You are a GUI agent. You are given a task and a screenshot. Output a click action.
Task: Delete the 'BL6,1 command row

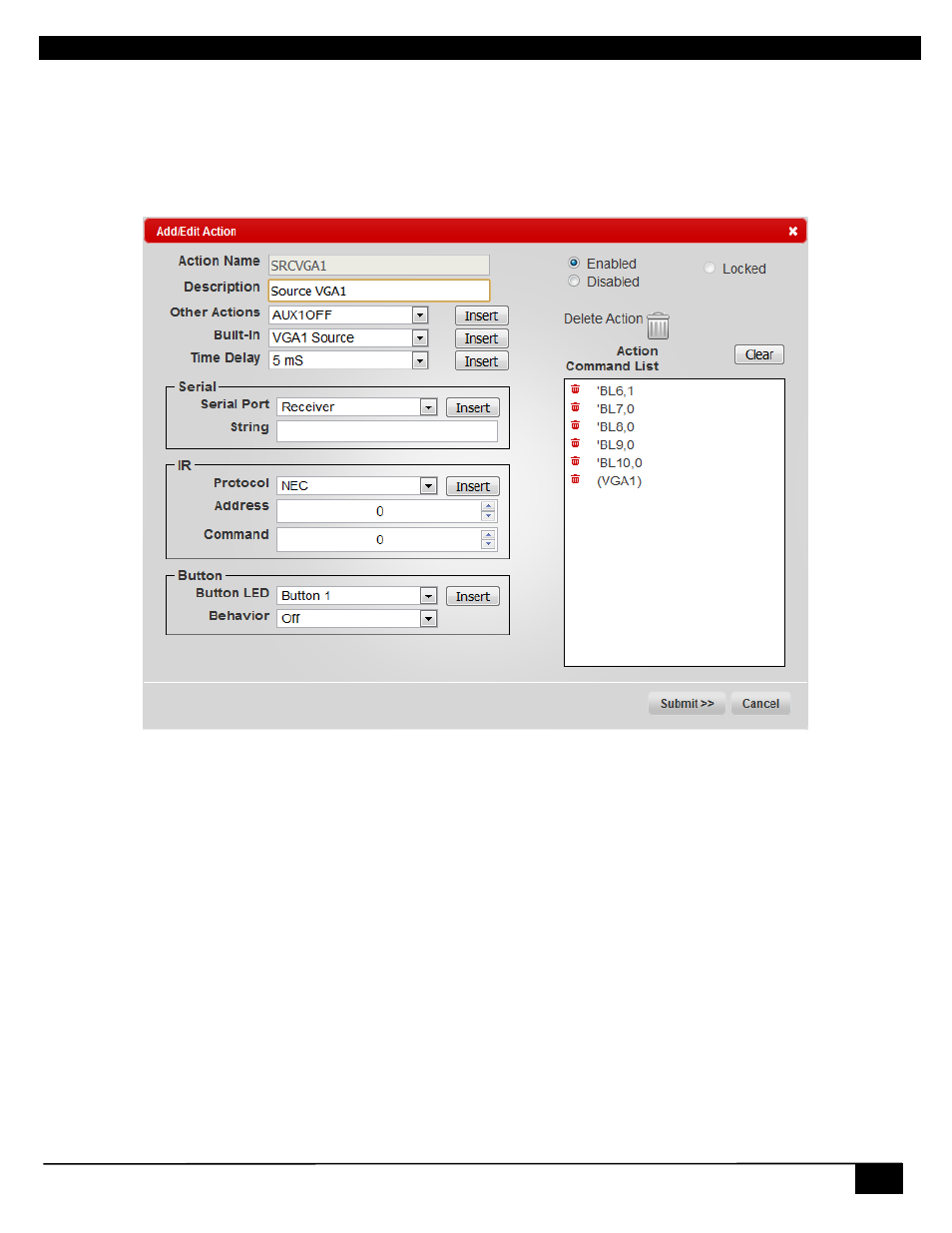pos(575,389)
